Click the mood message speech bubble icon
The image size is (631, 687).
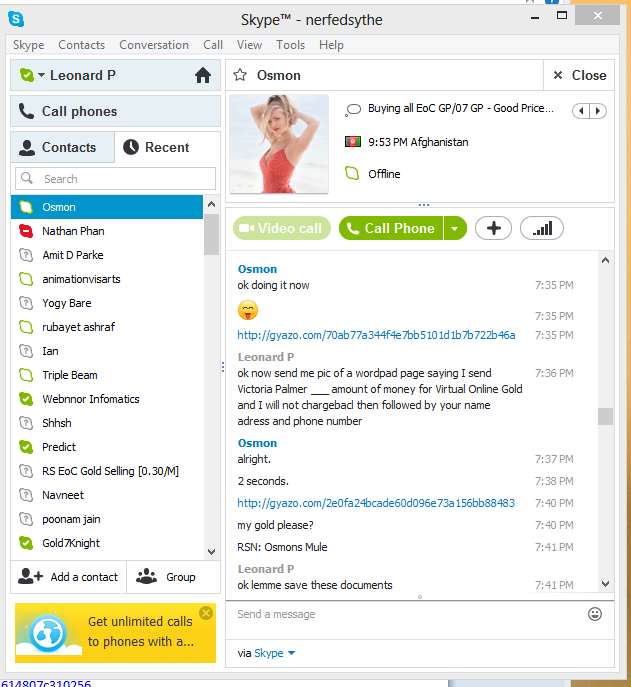pyautogui.click(x=353, y=110)
